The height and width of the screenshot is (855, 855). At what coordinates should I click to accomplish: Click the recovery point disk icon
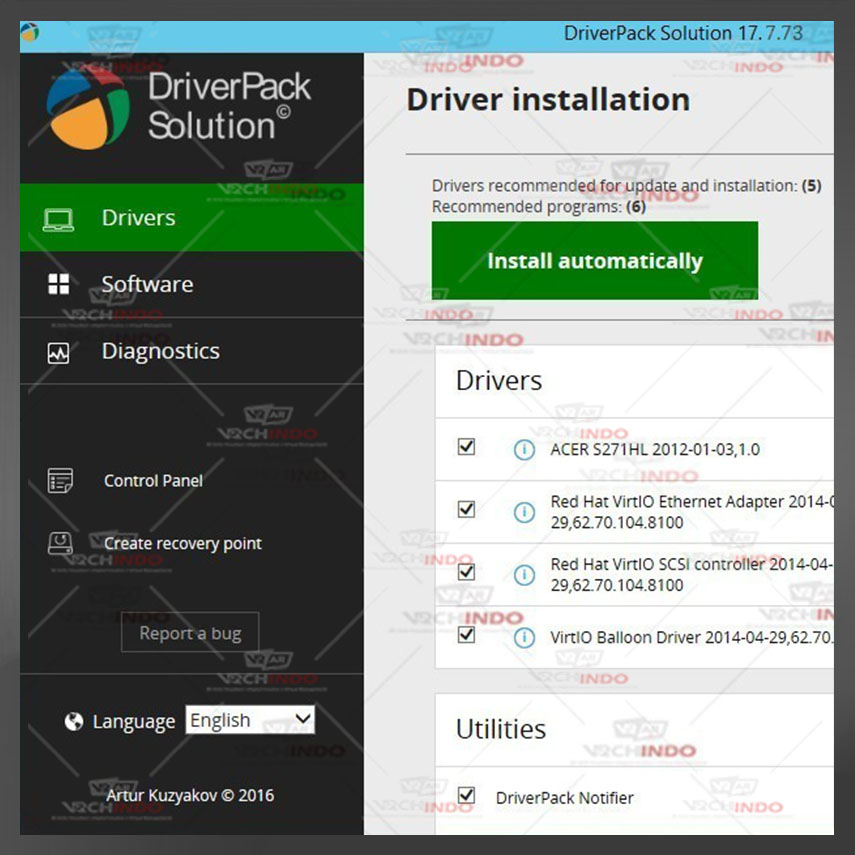(x=60, y=543)
